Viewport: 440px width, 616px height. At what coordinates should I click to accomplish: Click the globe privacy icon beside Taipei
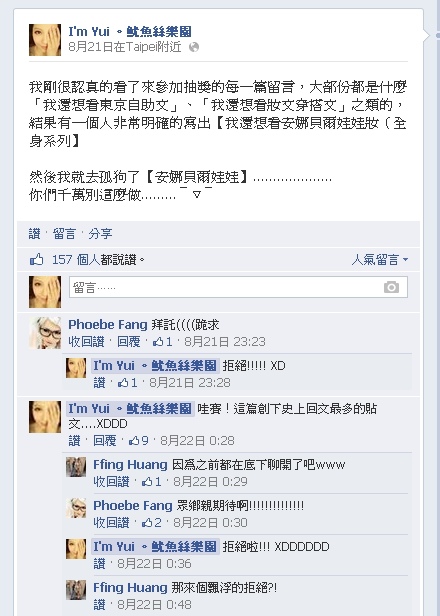pyautogui.click(x=194, y=48)
